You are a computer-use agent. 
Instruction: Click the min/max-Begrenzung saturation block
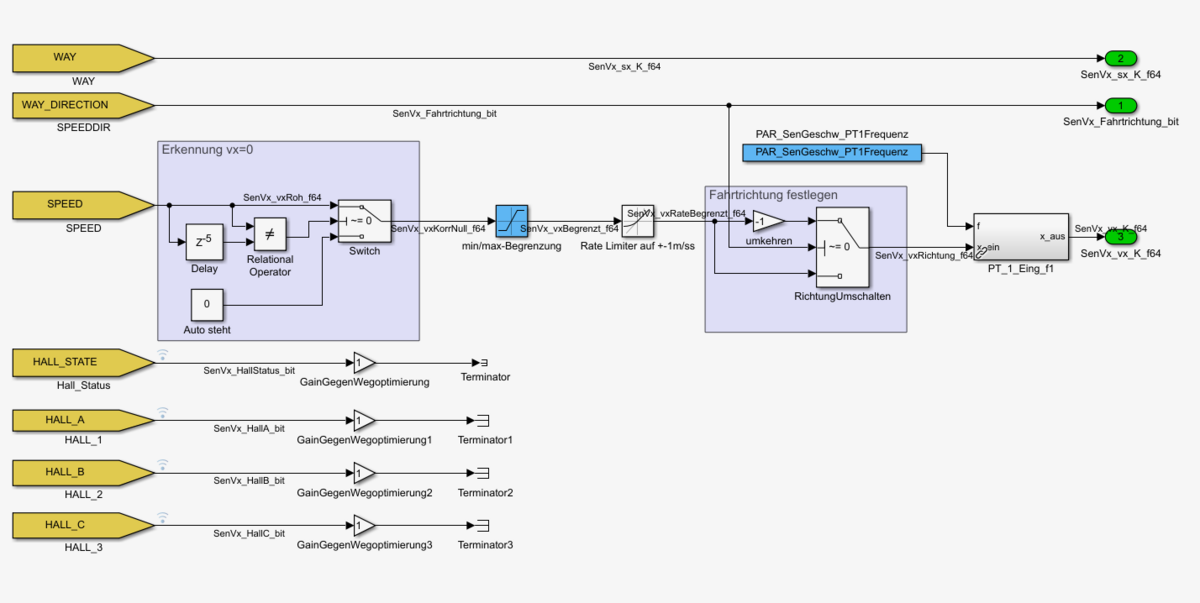511,220
